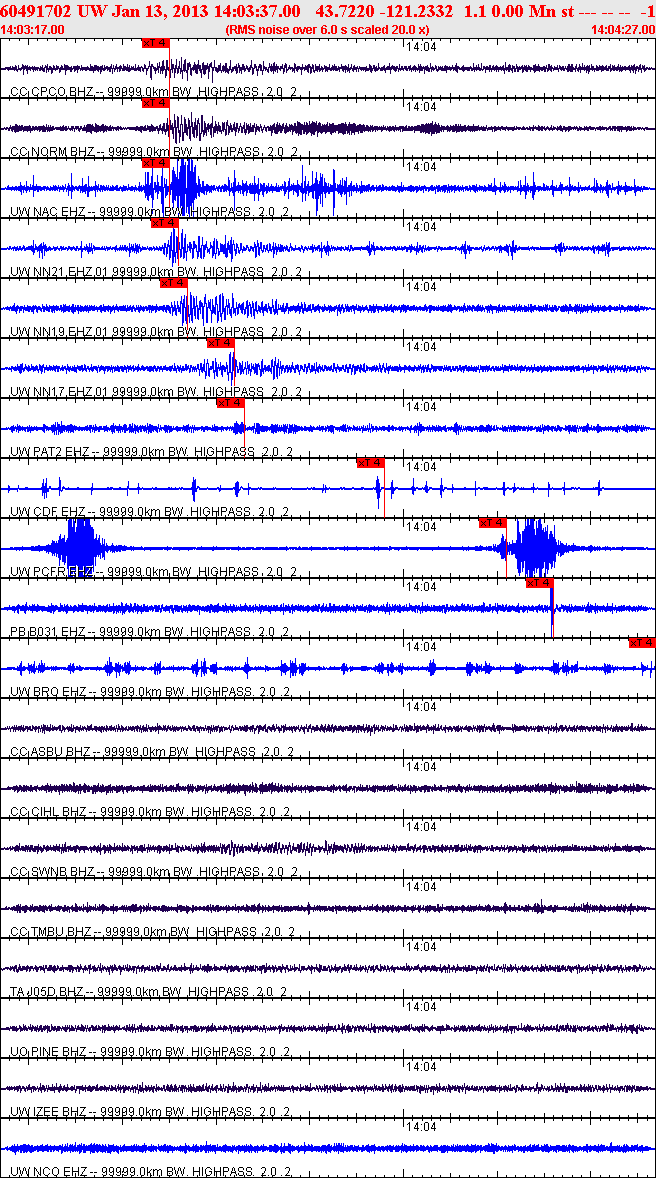Click the red pick marker on CC.CPCO trace
The width and height of the screenshot is (656, 1178).
point(155,43)
